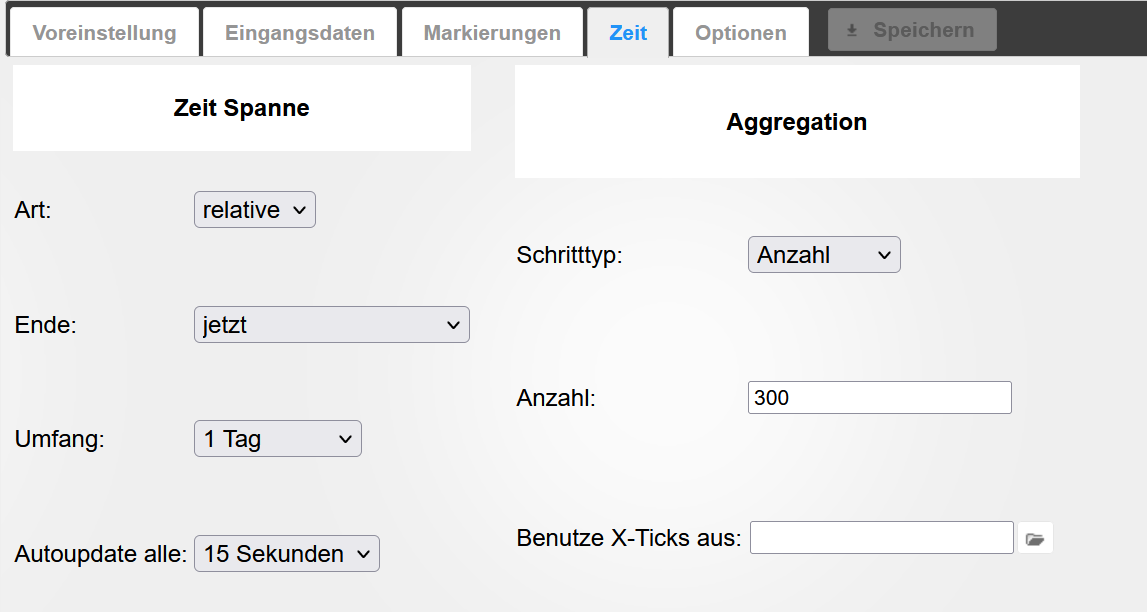
Task: Click the Umfang label text
Action: point(60,439)
